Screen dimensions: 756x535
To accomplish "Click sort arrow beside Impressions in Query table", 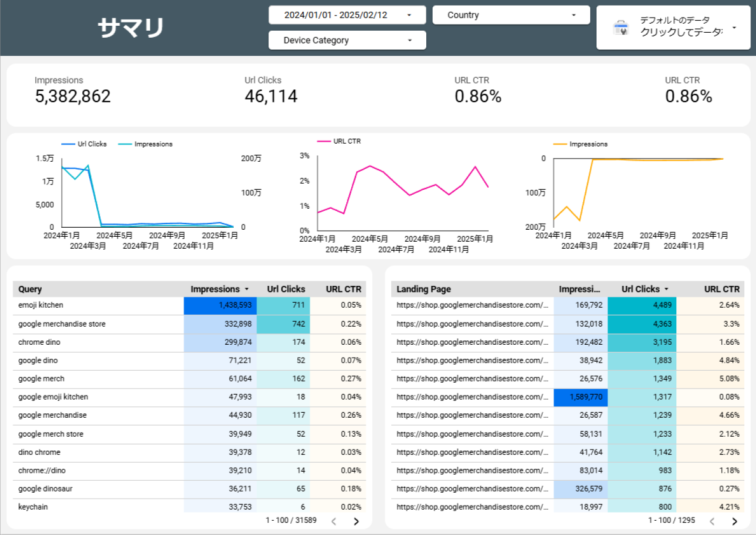I will [247, 288].
